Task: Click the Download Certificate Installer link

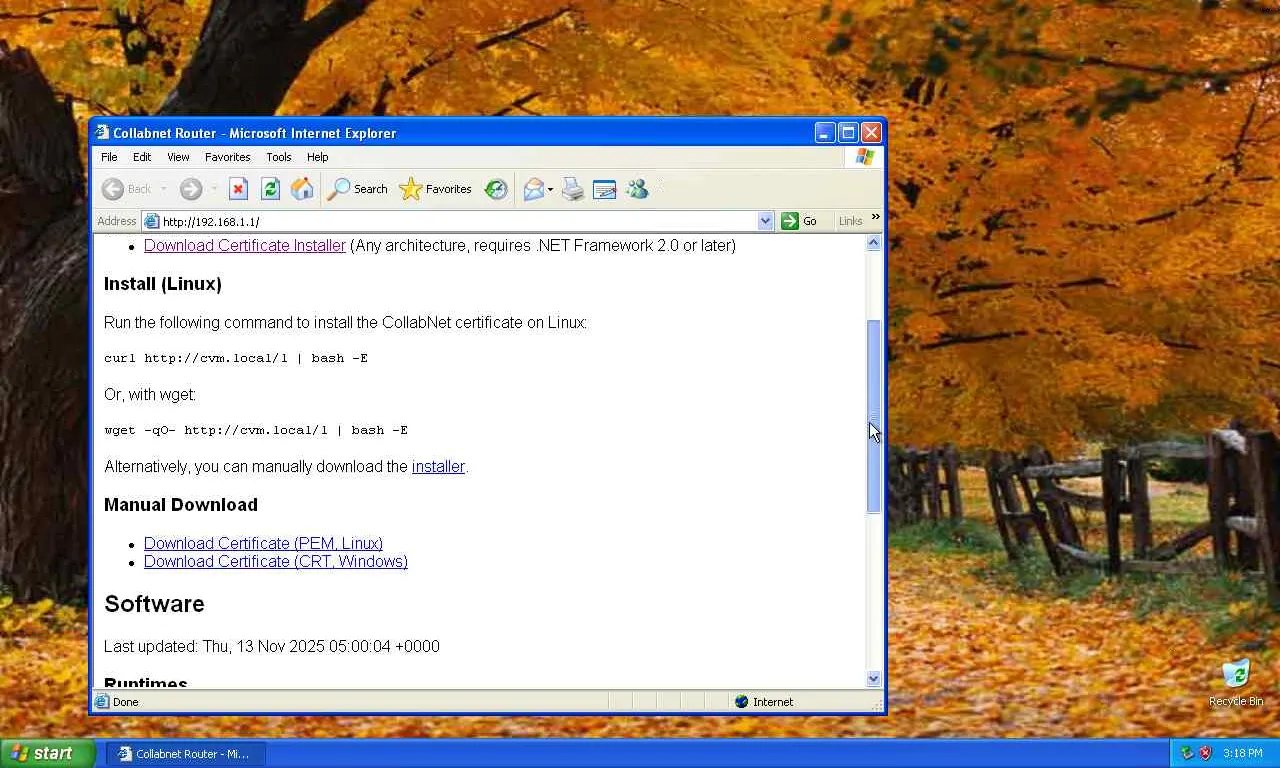Action: tap(245, 246)
